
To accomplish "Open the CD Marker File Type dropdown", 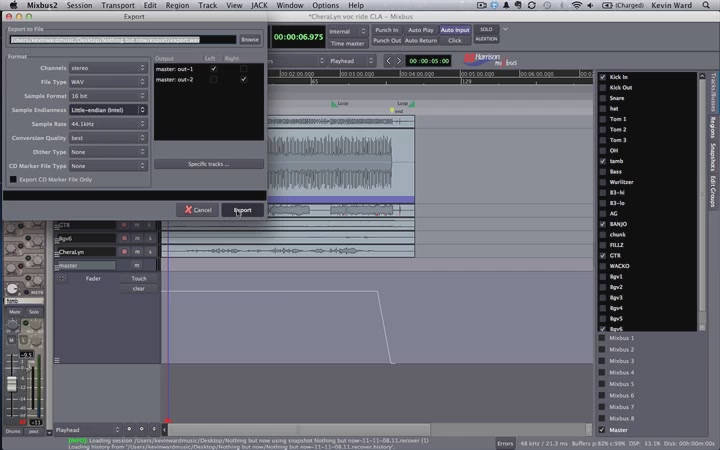I will 108,166.
